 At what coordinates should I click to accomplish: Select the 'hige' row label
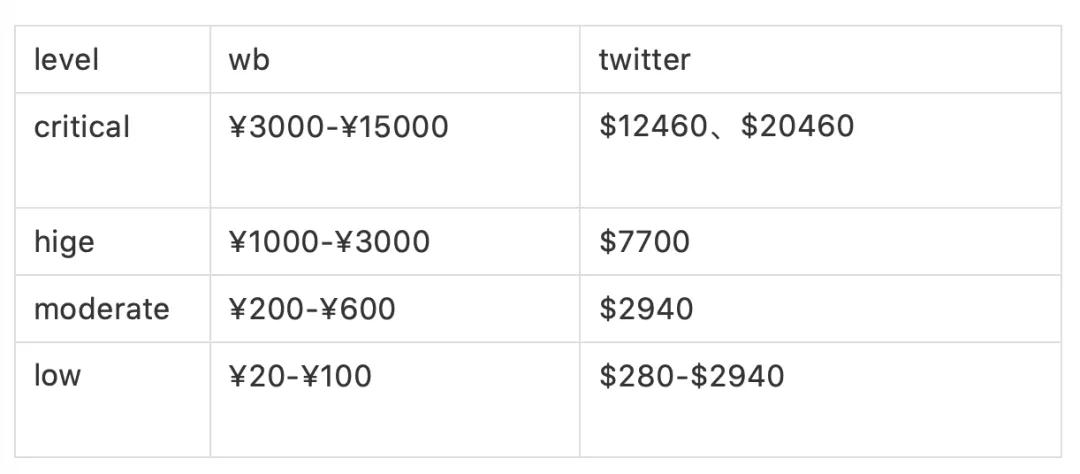(64, 242)
